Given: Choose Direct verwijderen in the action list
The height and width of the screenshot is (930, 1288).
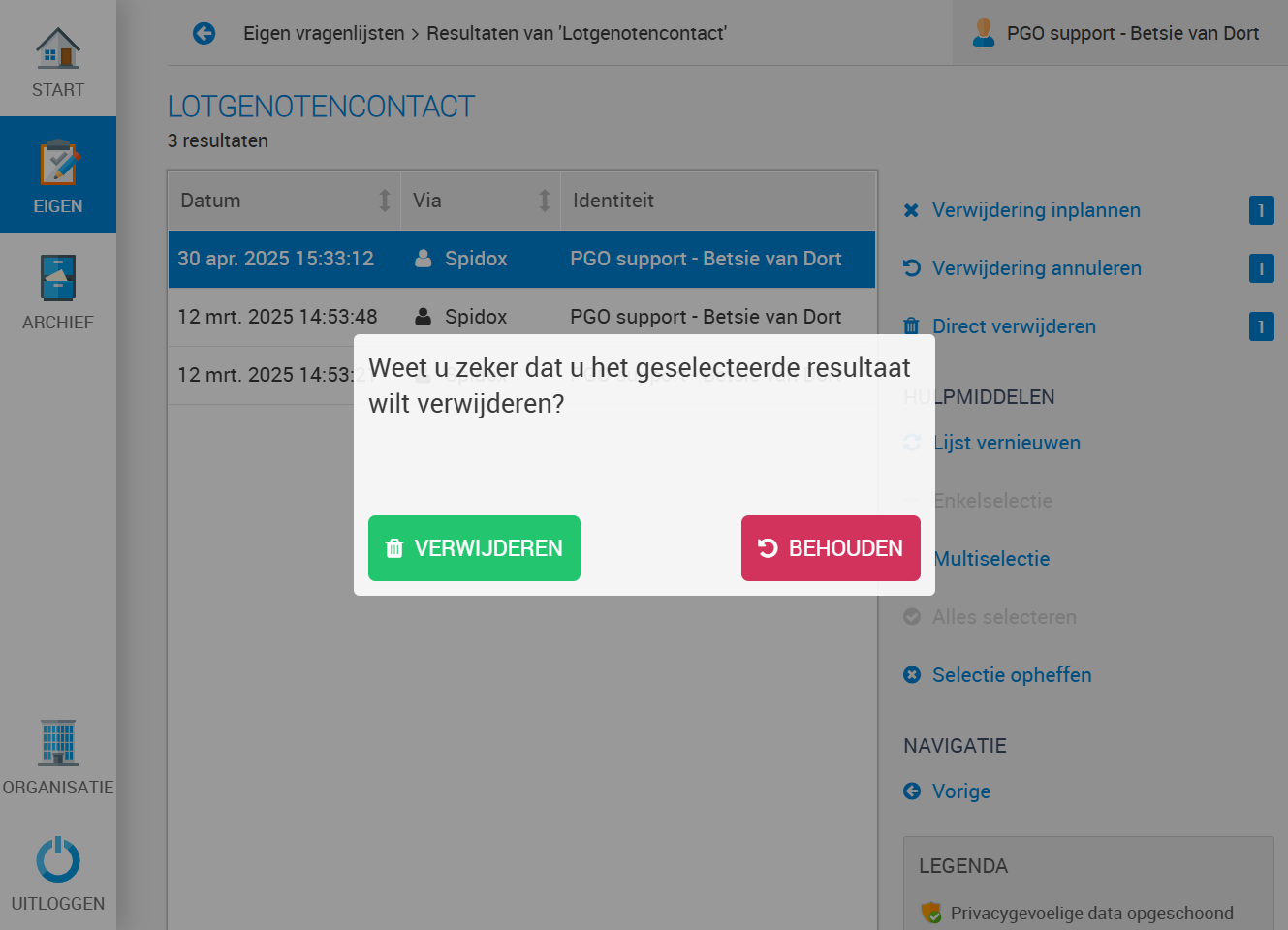Looking at the screenshot, I should pos(1014,326).
